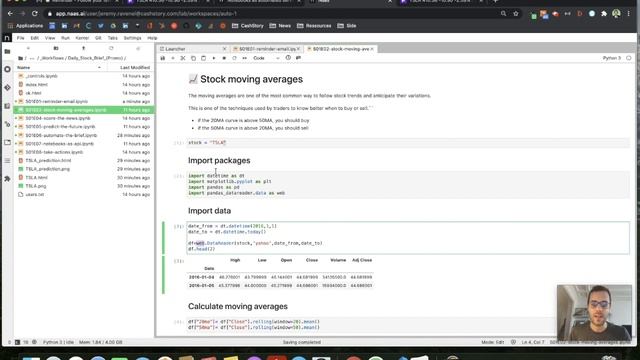Screen dimensions: 640x360
Task: Select S01E08-take-actions.ipynb file
Action: coord(84,152)
